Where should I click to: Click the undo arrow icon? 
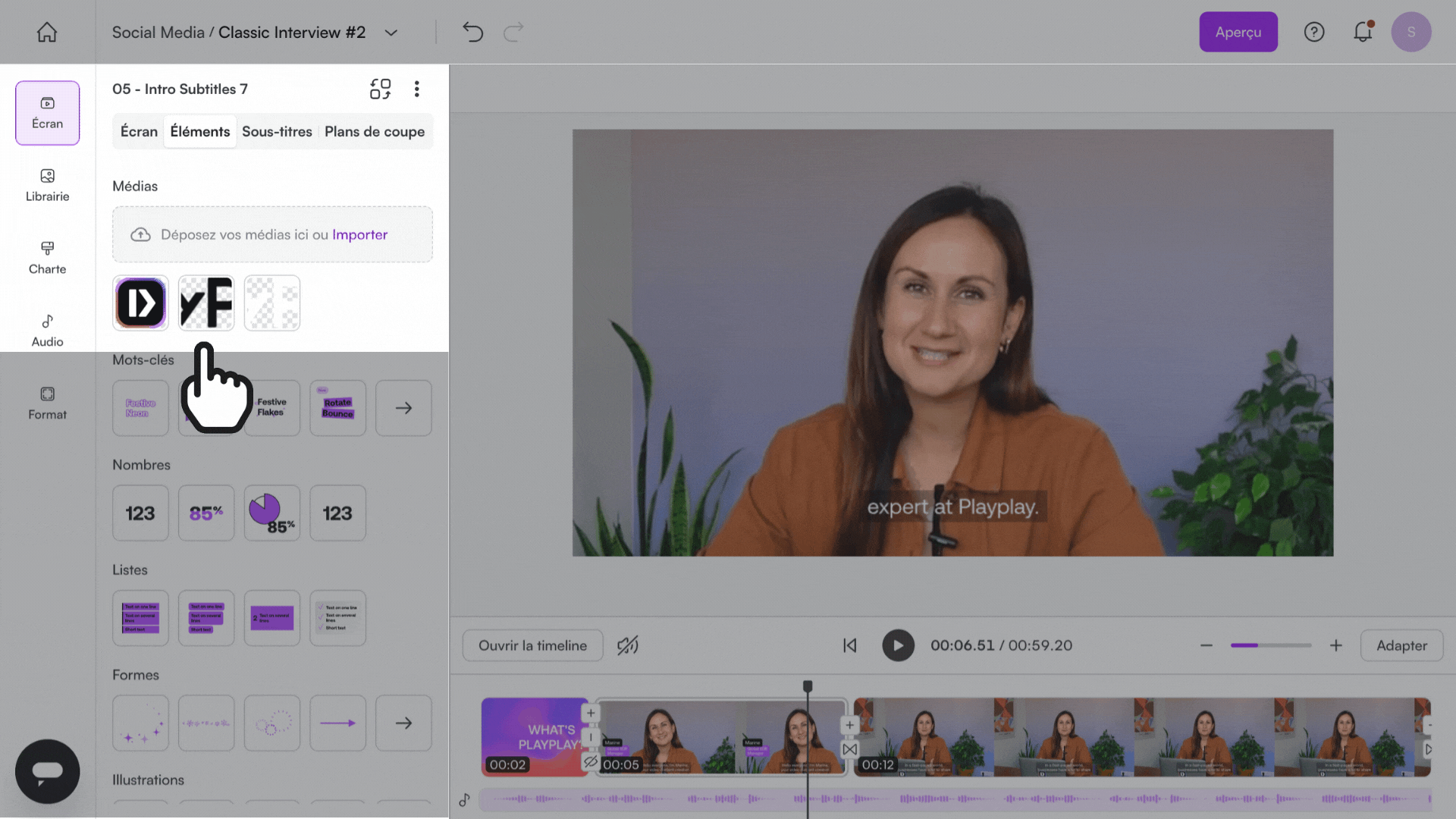[x=472, y=32]
